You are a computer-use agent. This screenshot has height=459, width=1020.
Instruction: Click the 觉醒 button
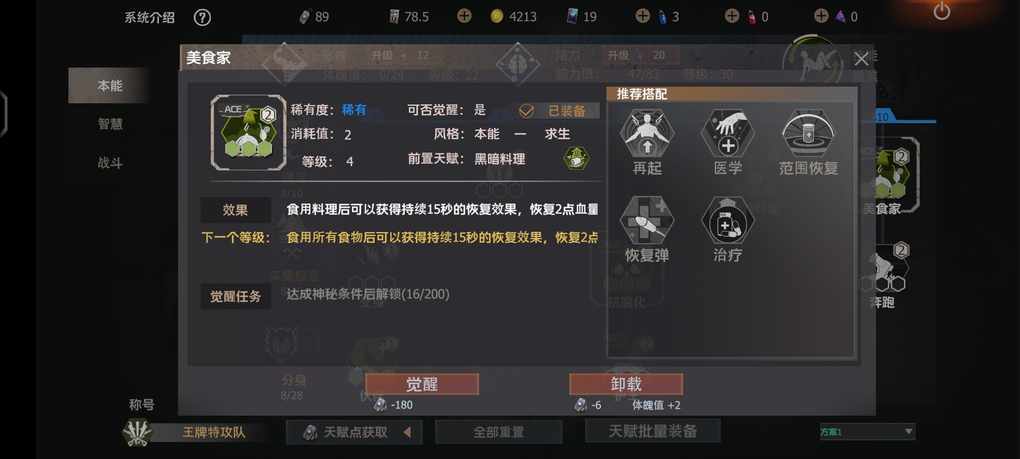coord(422,384)
